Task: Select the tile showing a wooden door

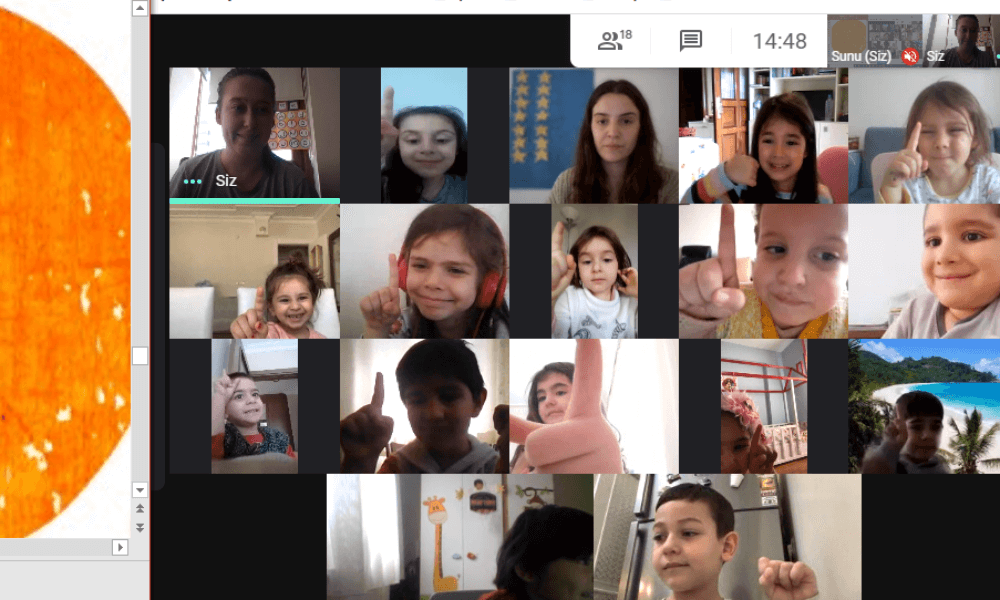Action: coord(763,135)
